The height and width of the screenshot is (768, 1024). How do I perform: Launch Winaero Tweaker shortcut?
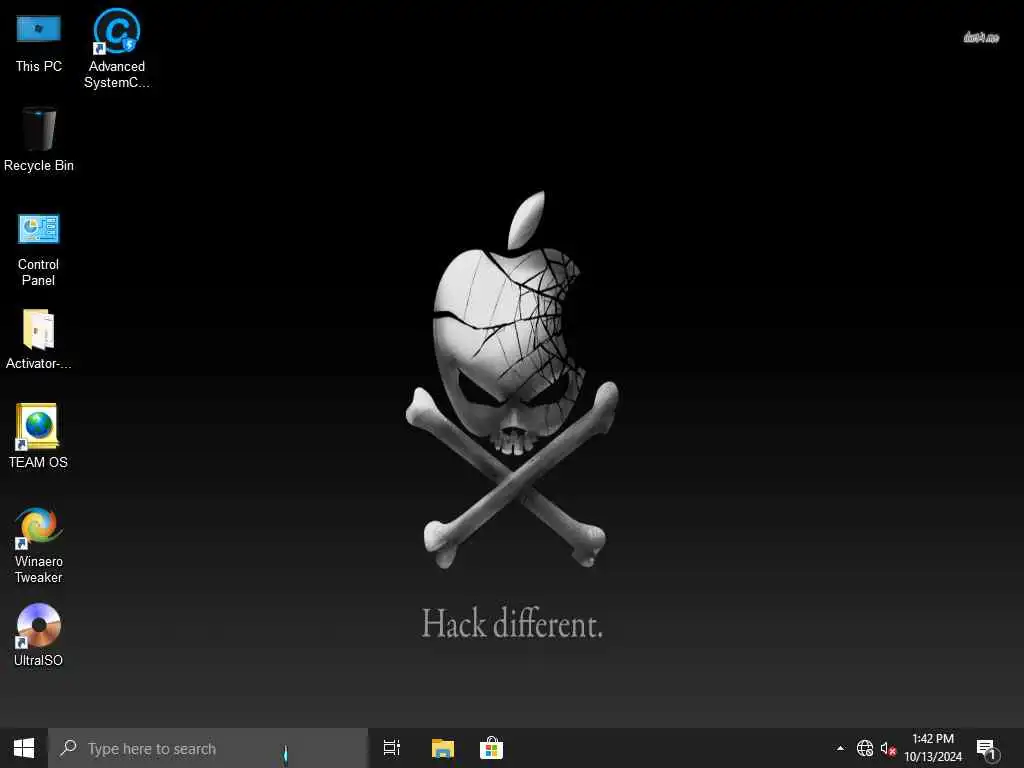[39, 545]
